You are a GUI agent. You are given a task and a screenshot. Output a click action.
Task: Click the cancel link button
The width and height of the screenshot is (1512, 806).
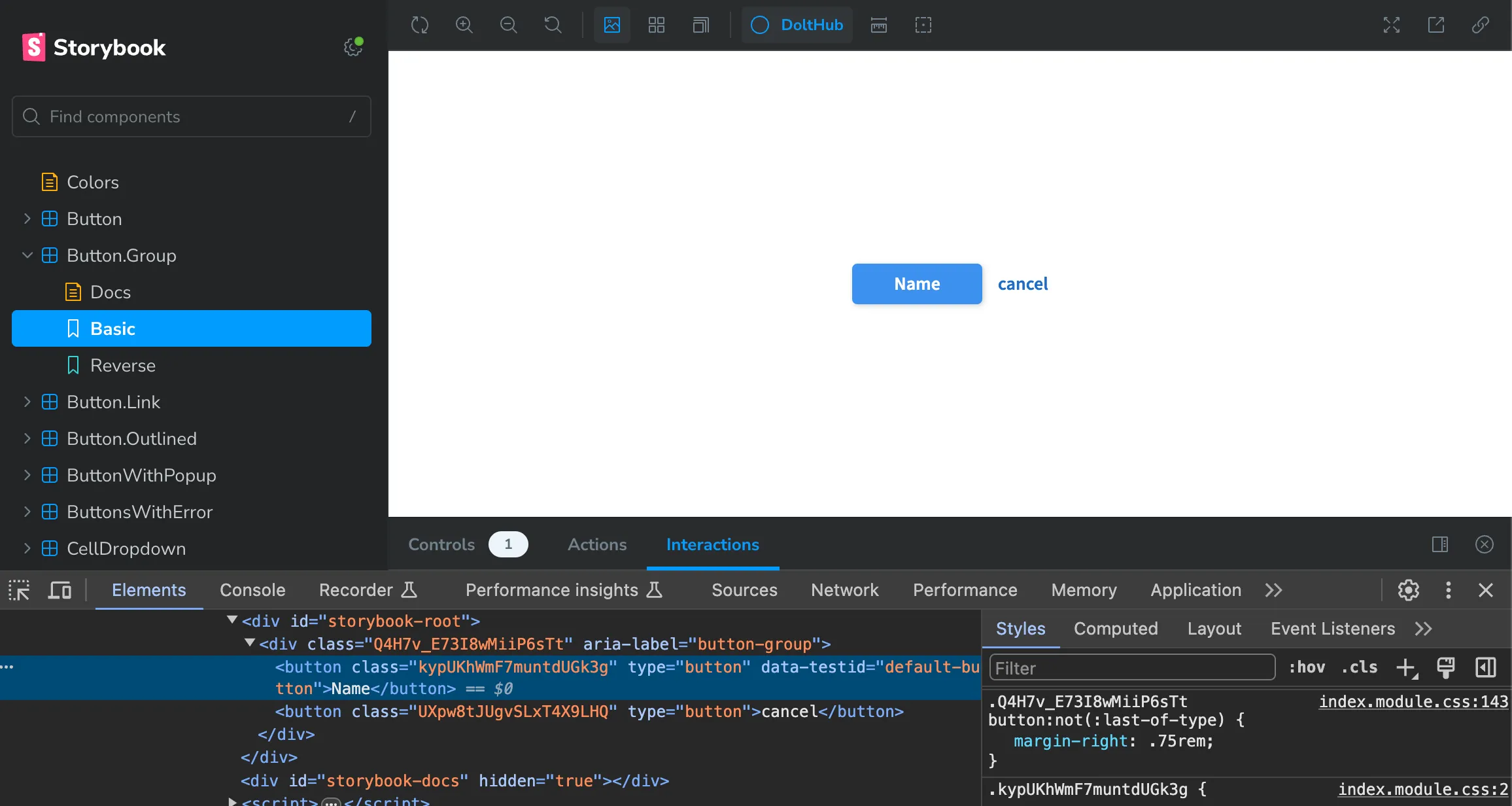1022,284
